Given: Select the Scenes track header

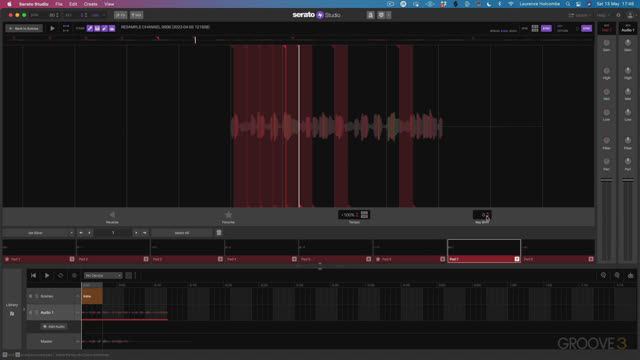Looking at the screenshot, I should click(53, 296).
